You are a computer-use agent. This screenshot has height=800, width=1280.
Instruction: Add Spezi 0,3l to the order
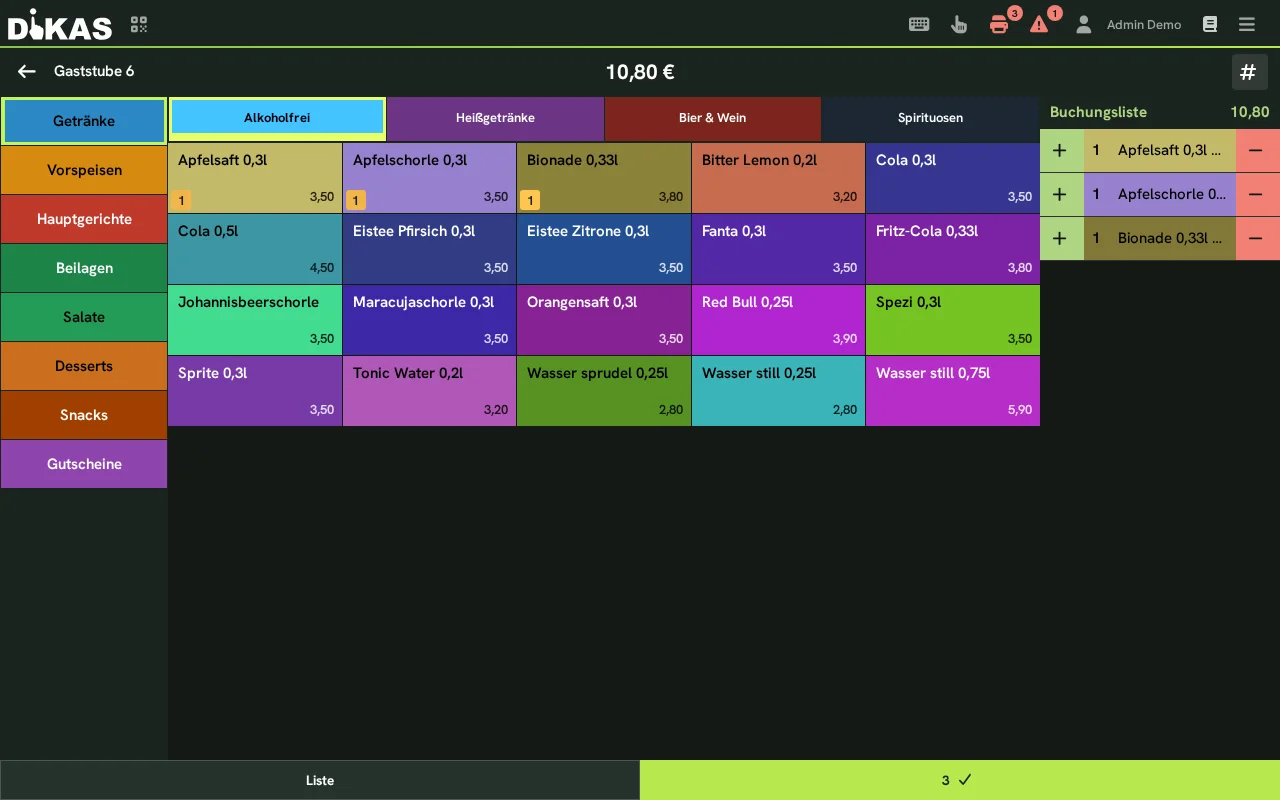tap(953, 320)
